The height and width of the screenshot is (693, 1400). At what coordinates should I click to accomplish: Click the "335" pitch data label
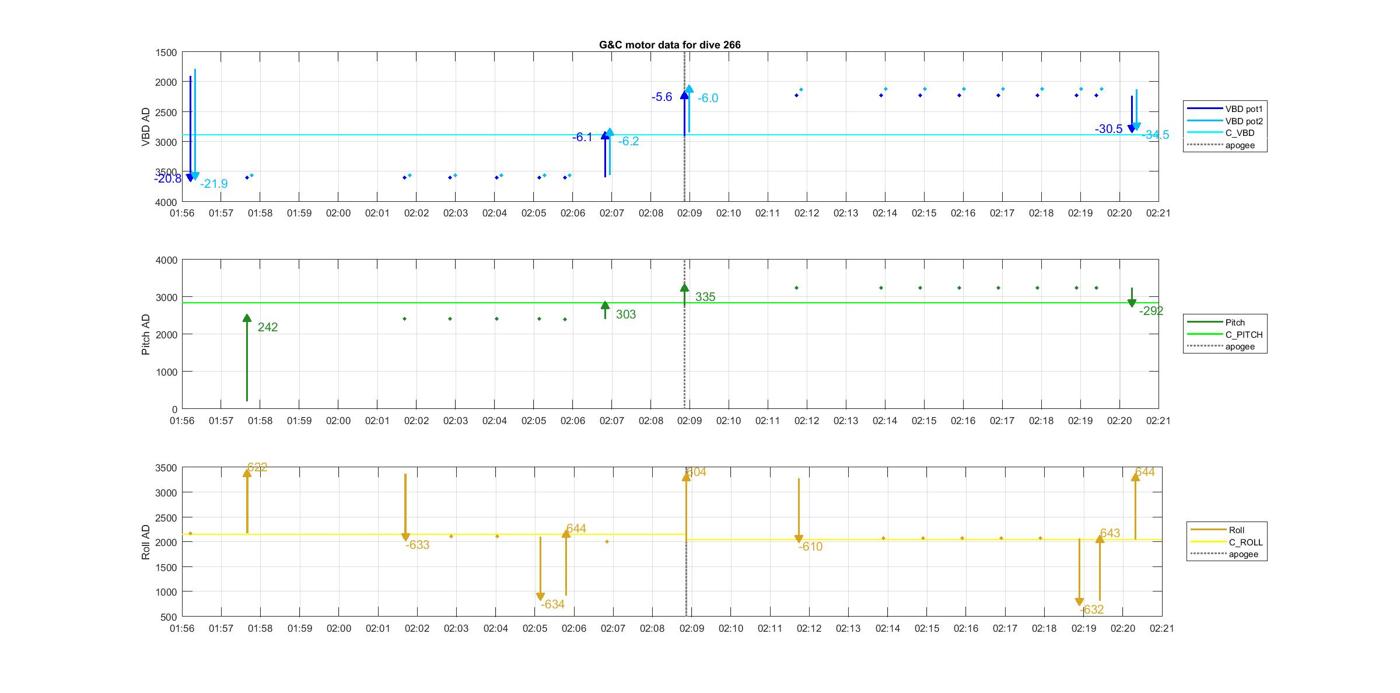705,297
